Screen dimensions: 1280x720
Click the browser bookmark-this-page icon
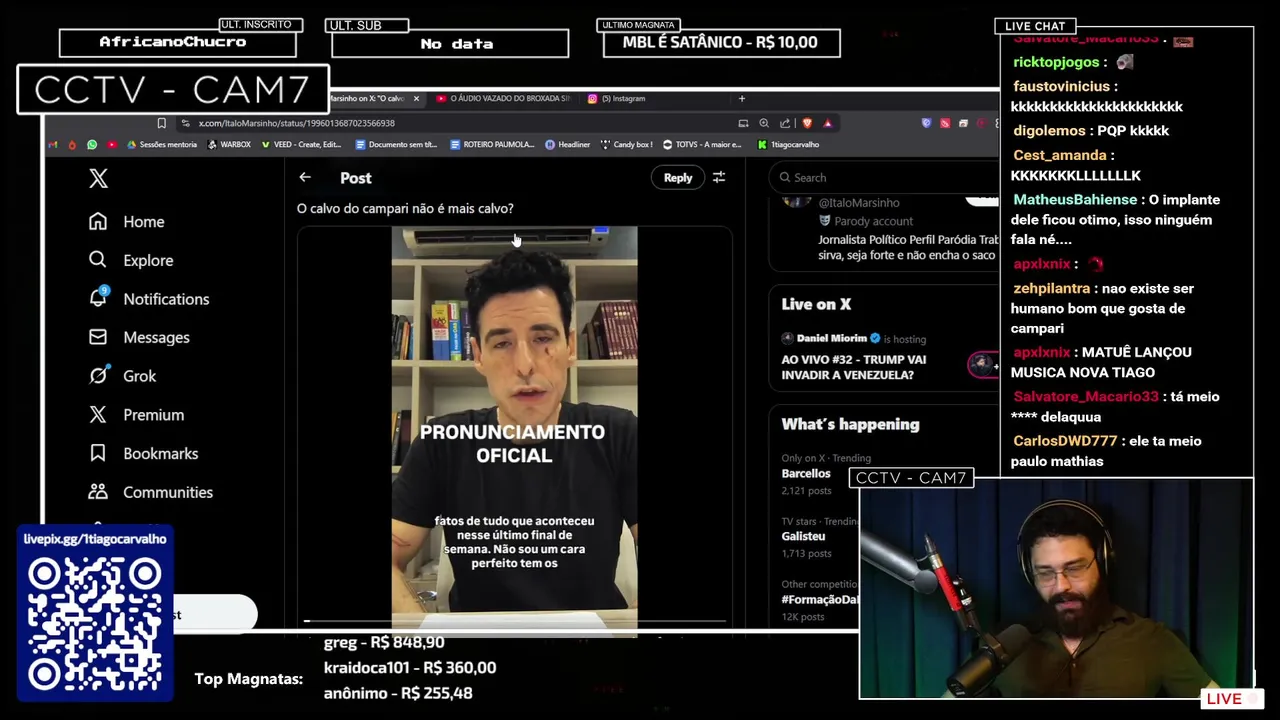[161, 123]
